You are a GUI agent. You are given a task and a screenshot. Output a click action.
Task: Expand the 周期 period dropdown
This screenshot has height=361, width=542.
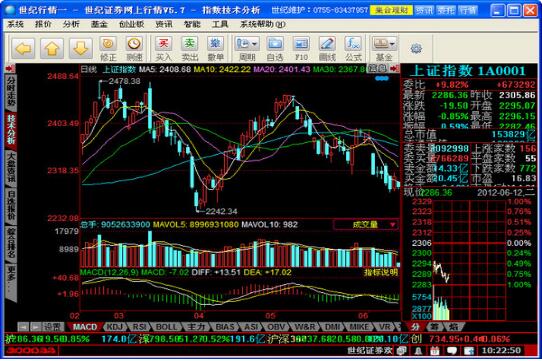tap(255, 44)
